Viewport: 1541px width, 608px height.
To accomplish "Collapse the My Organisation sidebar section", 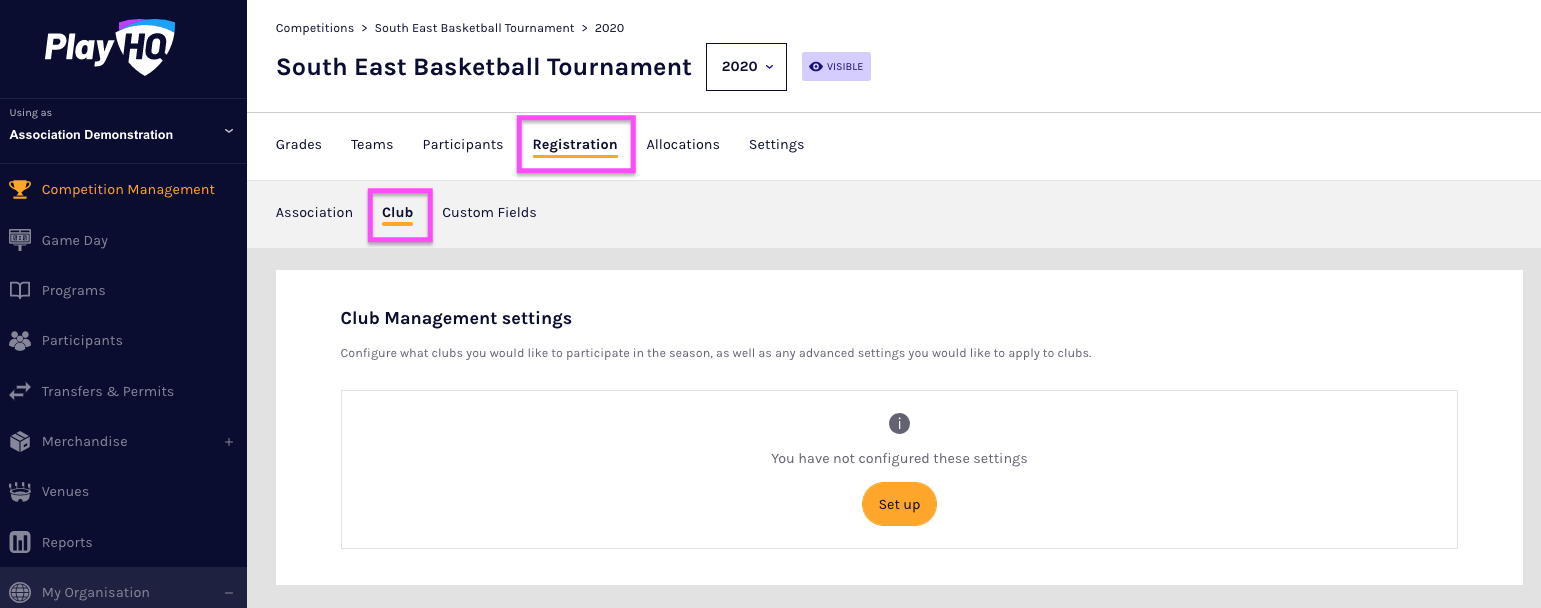I will tap(229, 592).
